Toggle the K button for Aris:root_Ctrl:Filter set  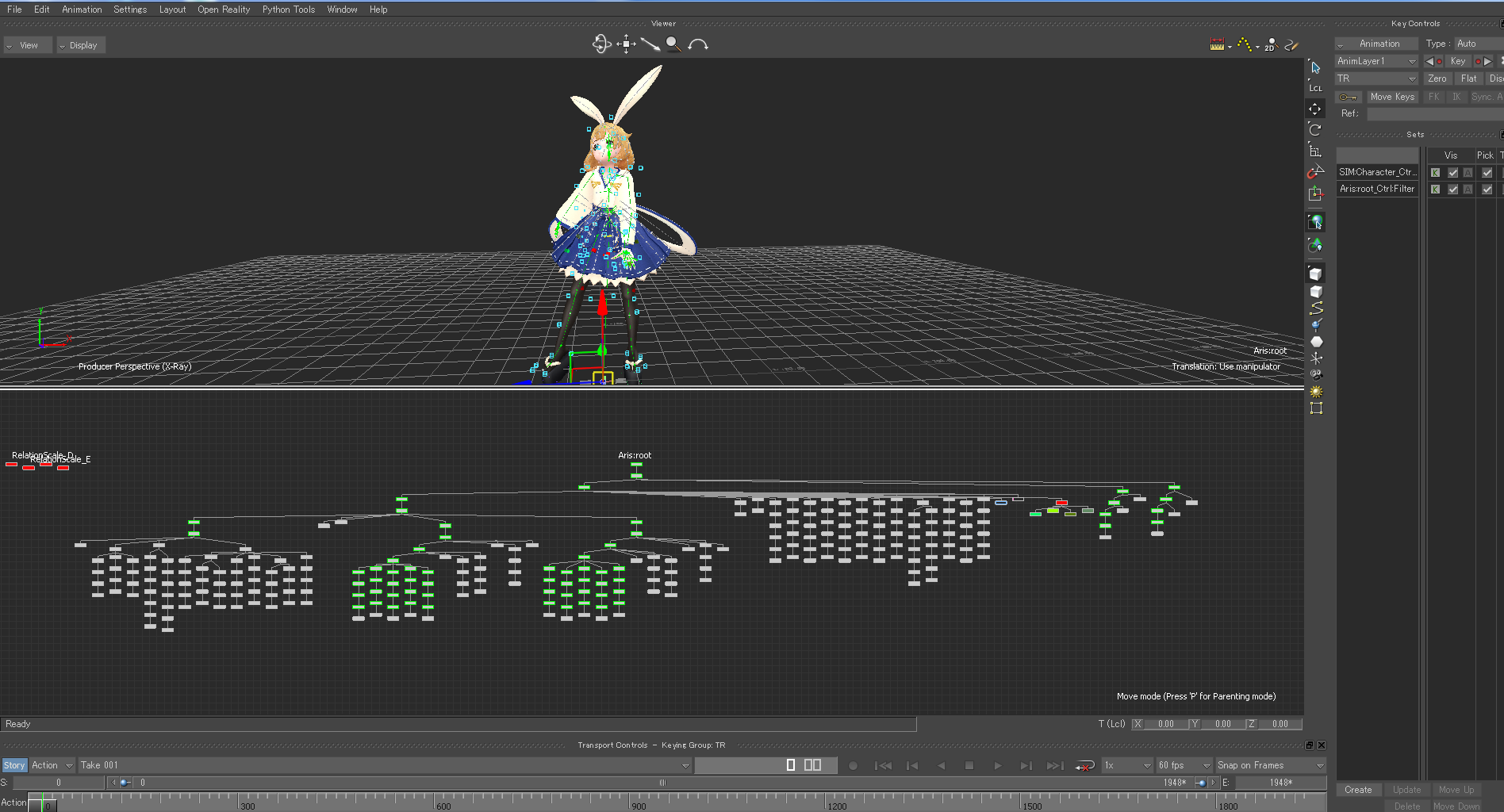(1435, 189)
